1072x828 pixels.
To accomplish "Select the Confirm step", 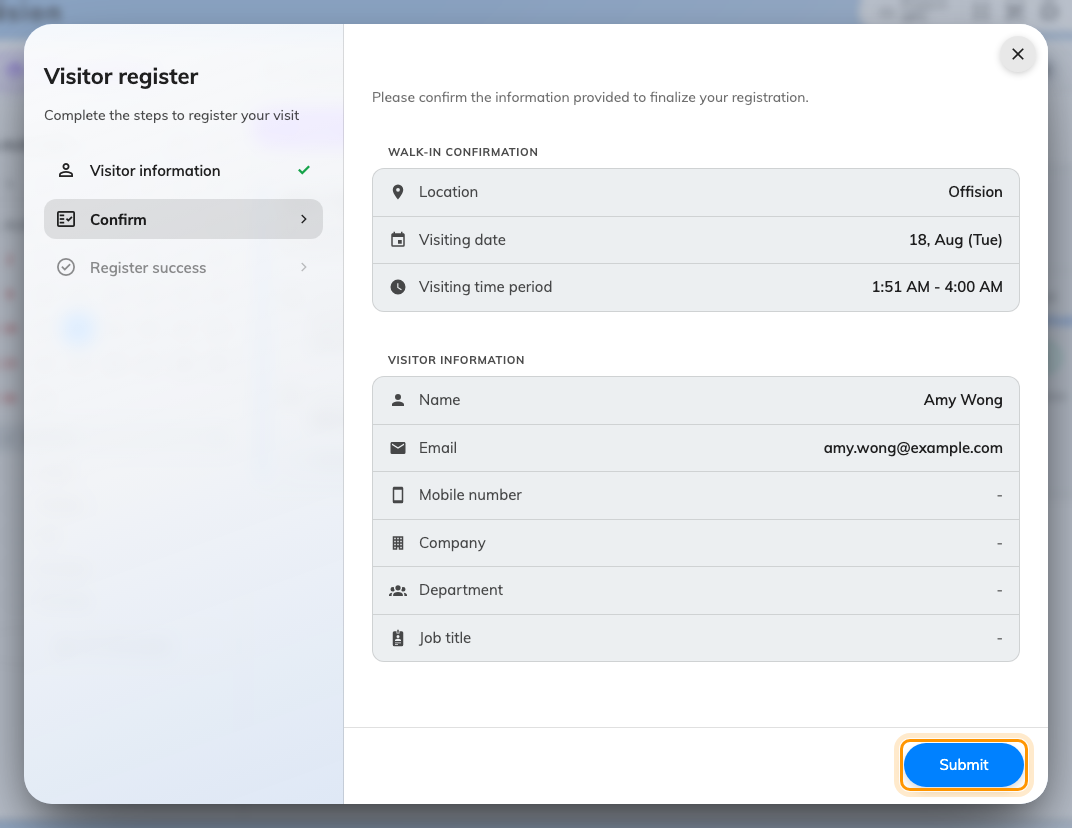I will coord(183,219).
